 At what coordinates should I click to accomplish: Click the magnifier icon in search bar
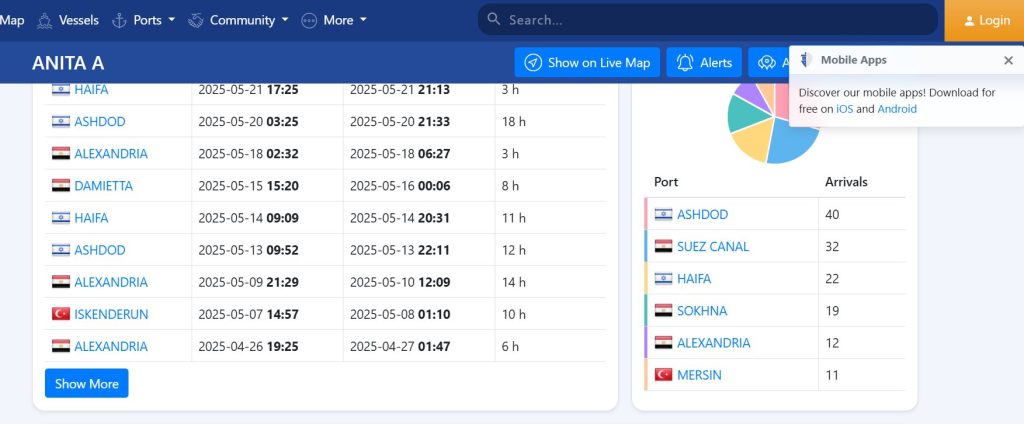pos(493,20)
